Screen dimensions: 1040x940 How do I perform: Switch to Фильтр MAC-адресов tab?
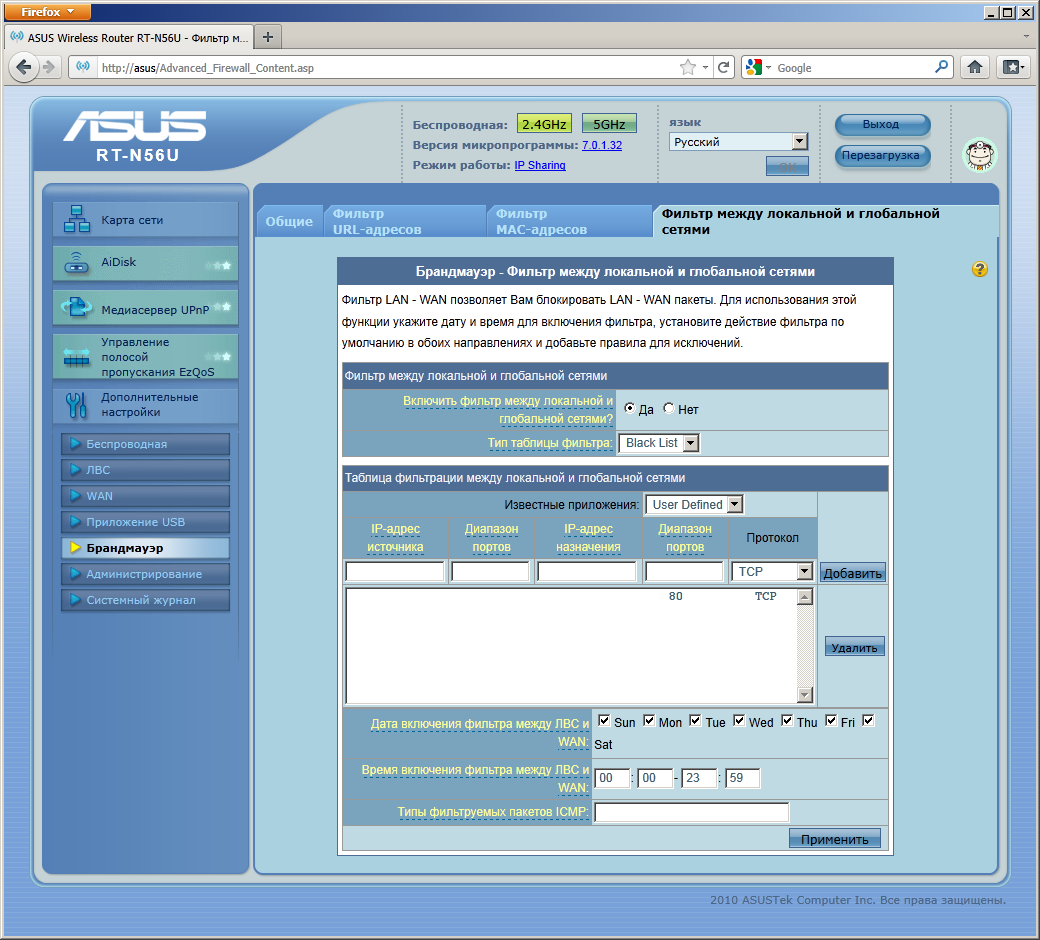click(569, 222)
